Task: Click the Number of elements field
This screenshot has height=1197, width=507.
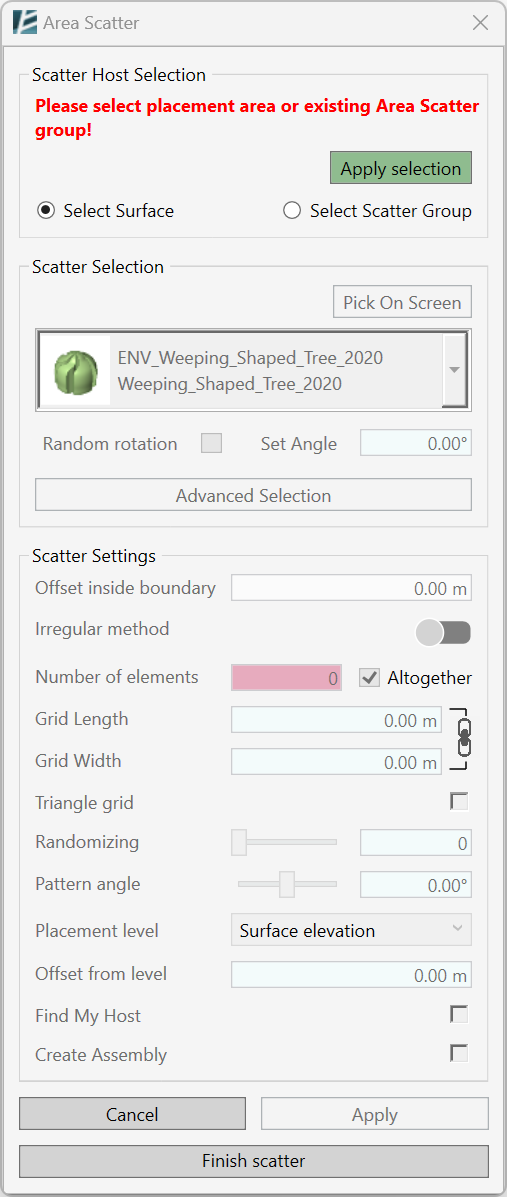Action: pos(286,678)
